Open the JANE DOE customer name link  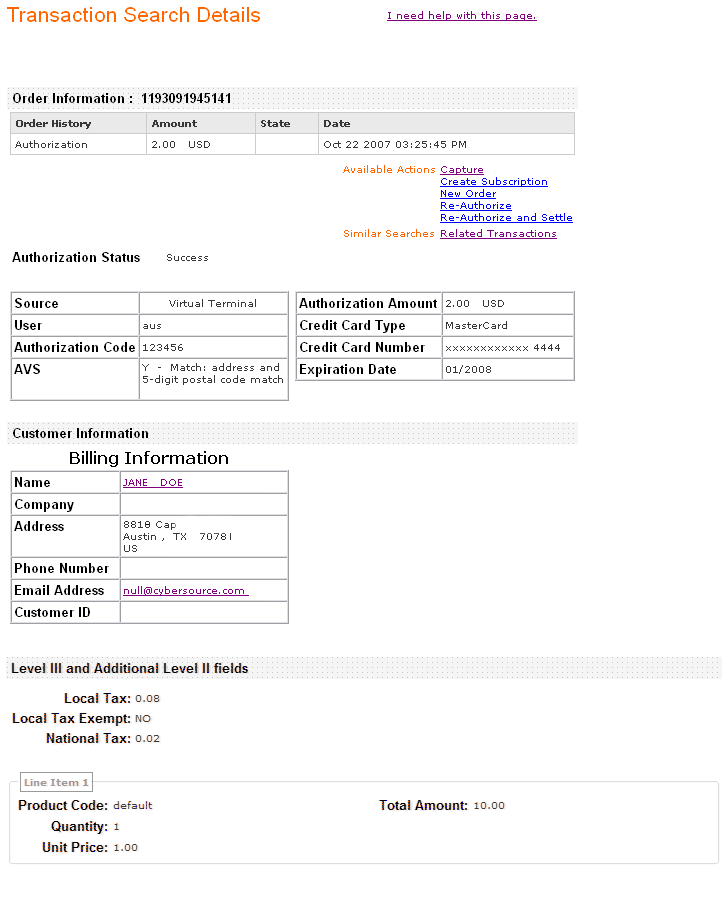(x=153, y=483)
